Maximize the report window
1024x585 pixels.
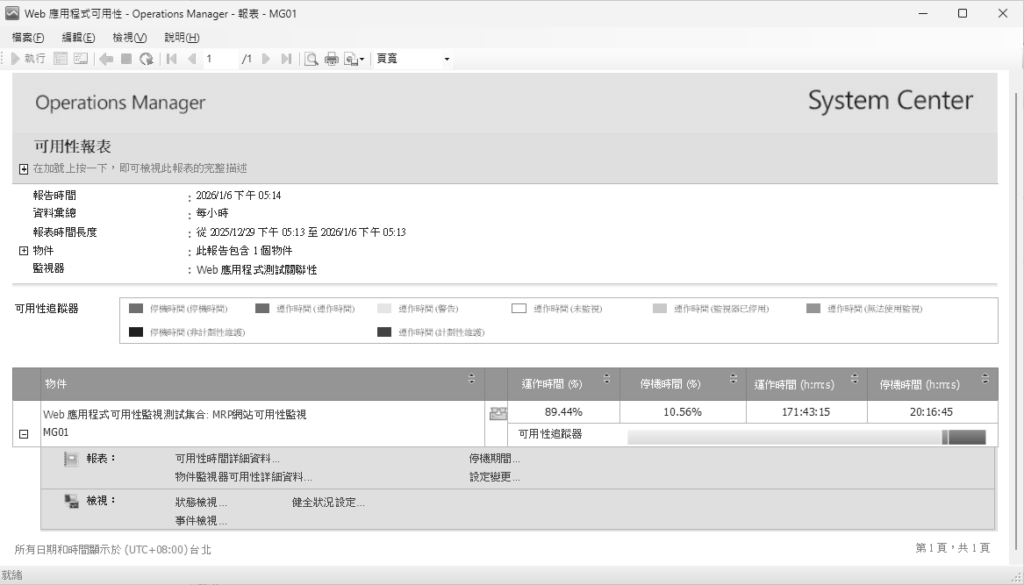tap(962, 13)
